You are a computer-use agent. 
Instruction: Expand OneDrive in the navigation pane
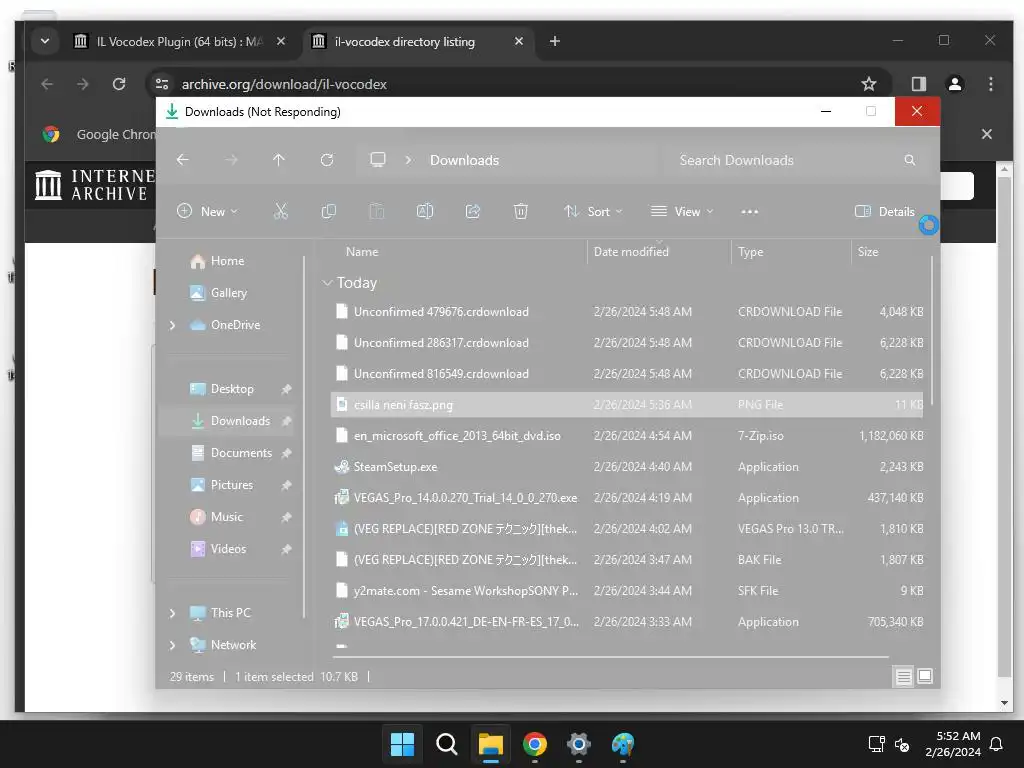172,325
